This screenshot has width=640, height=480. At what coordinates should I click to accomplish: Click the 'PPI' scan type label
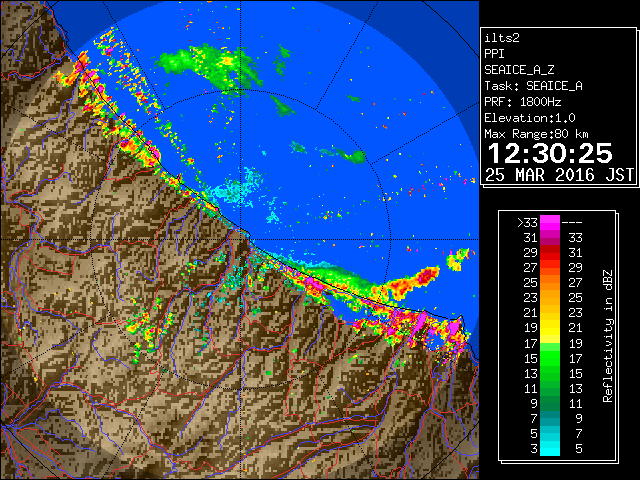pos(494,54)
